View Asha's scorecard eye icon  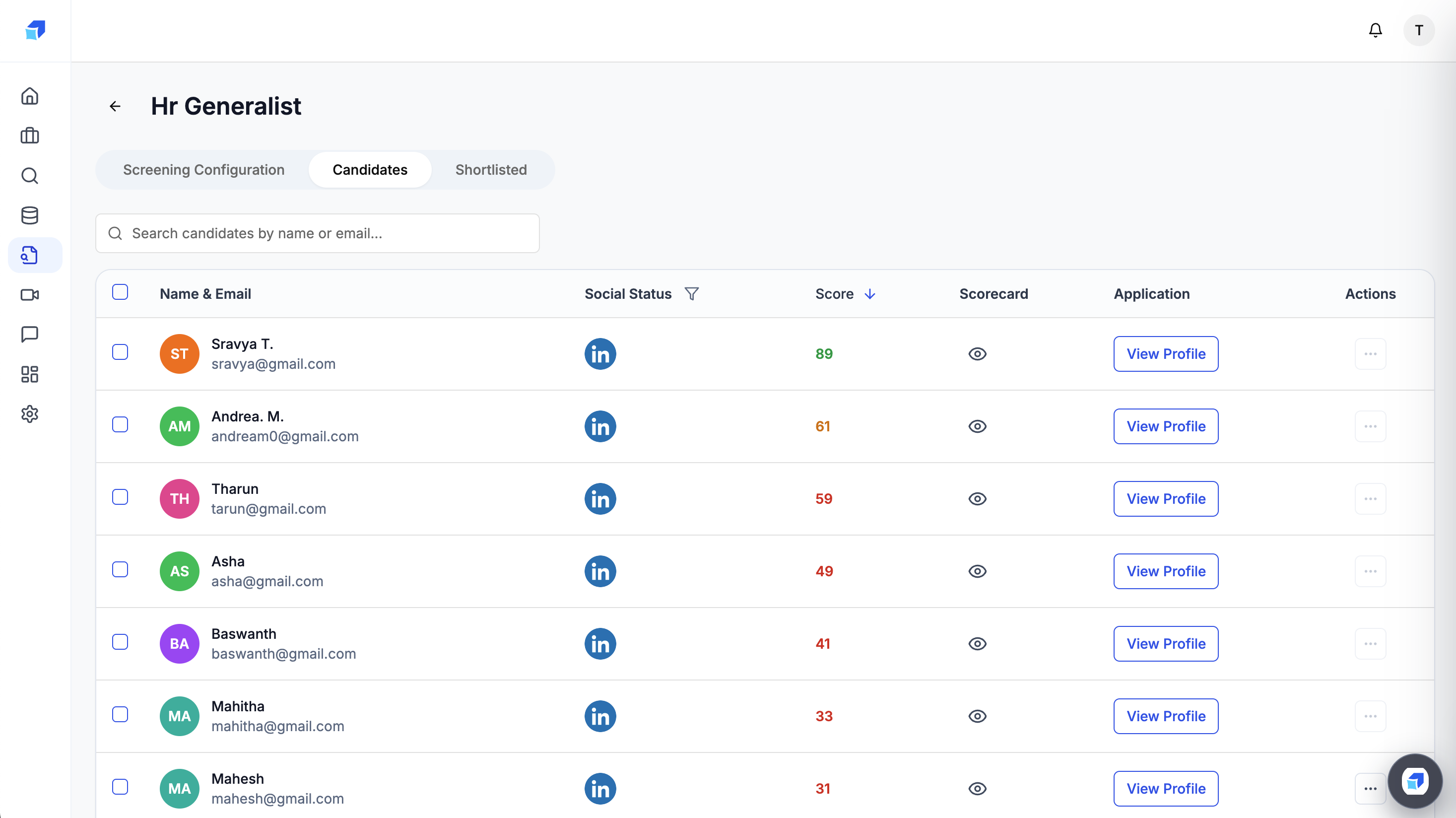(978, 571)
